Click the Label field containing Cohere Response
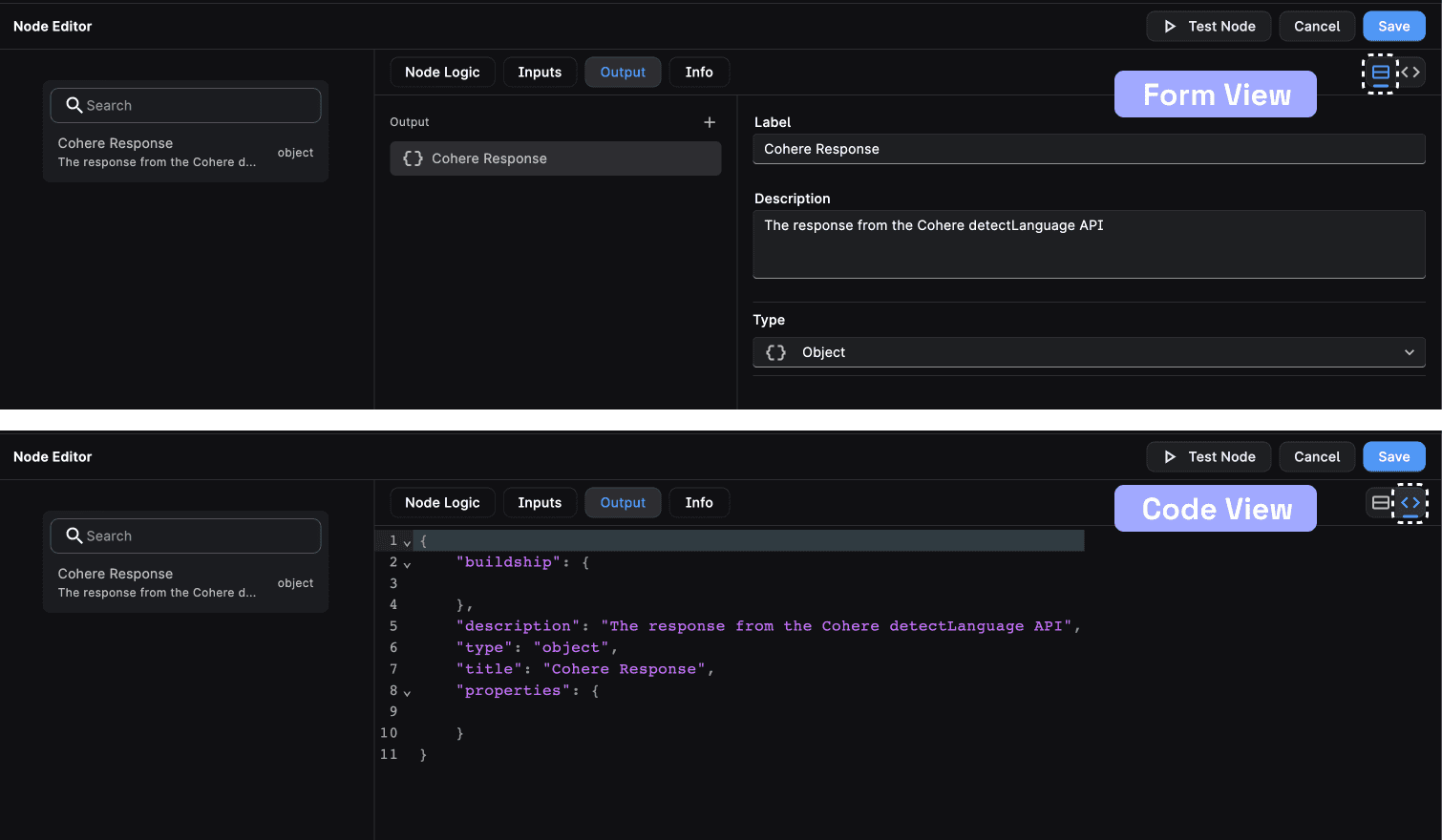Image resolution: width=1442 pixels, height=840 pixels. (x=1089, y=149)
